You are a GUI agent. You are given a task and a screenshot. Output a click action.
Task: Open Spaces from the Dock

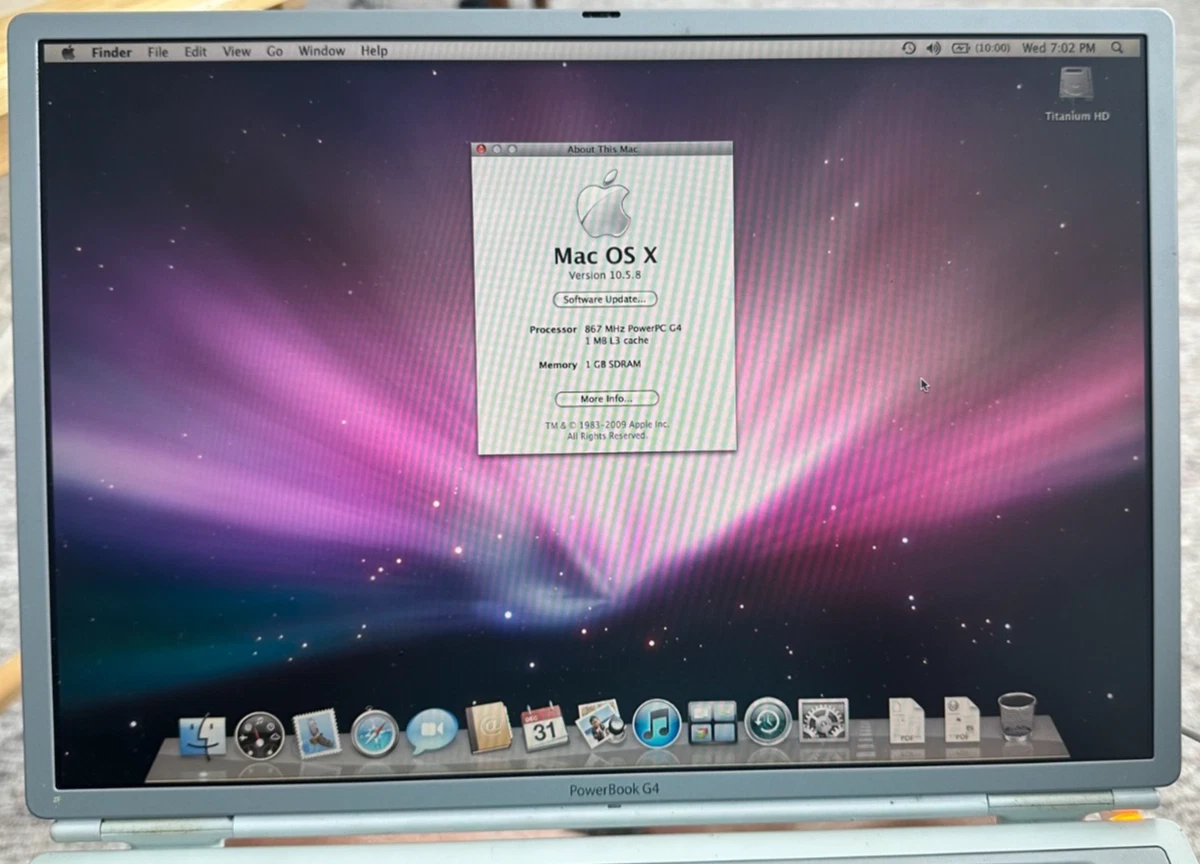point(712,721)
